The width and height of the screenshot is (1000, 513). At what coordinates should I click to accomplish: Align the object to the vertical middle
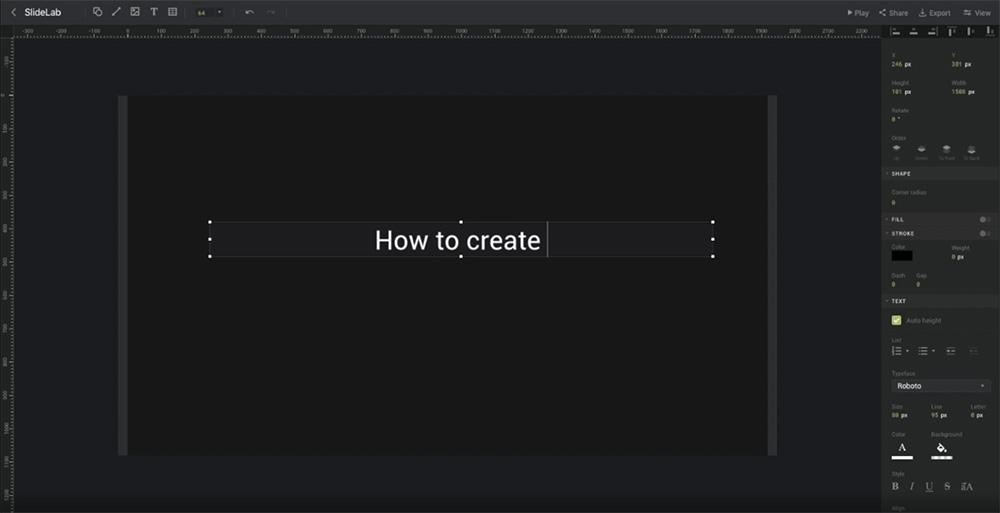tap(971, 31)
